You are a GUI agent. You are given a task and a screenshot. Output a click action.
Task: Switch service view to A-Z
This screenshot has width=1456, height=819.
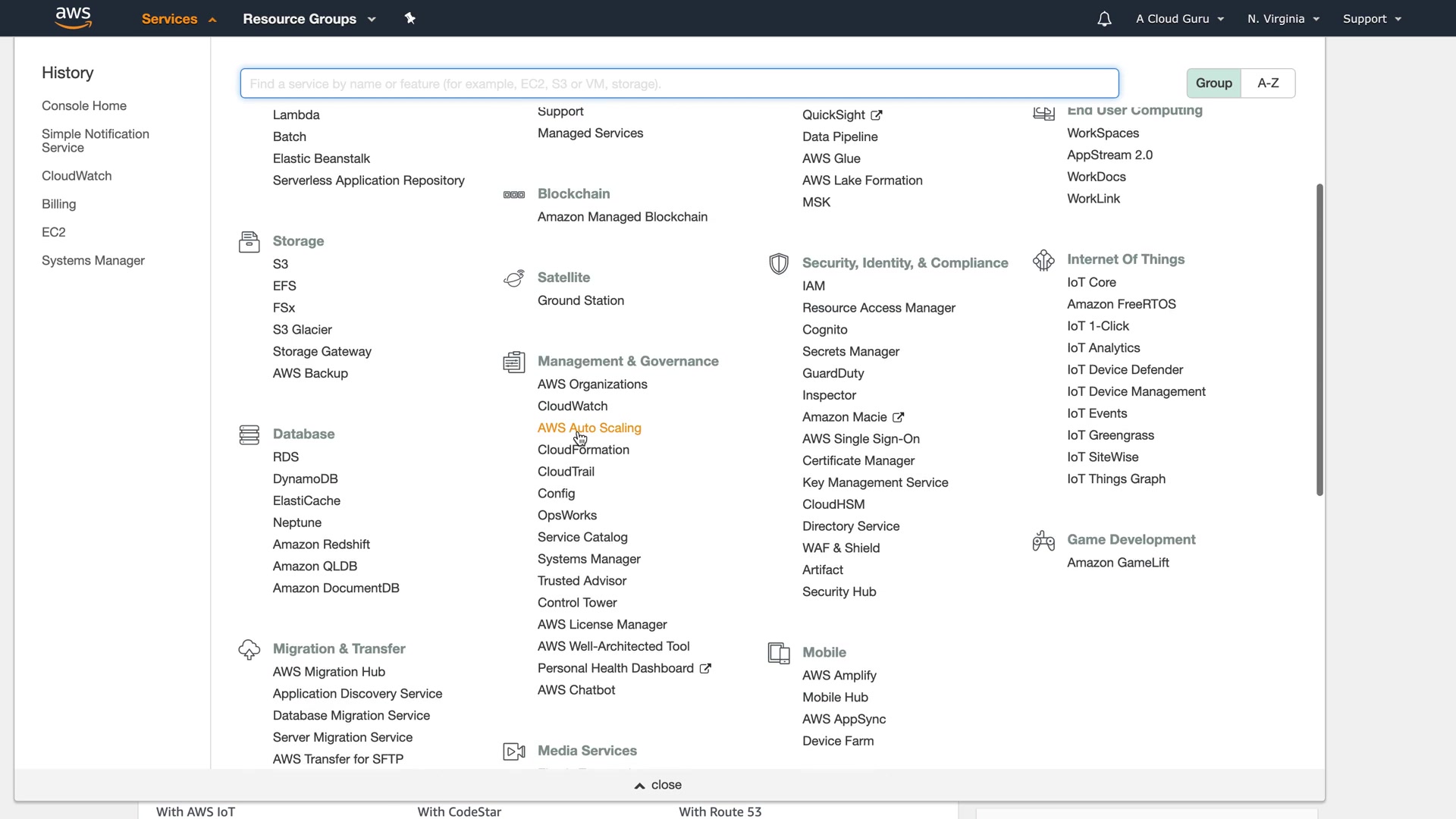[1268, 83]
